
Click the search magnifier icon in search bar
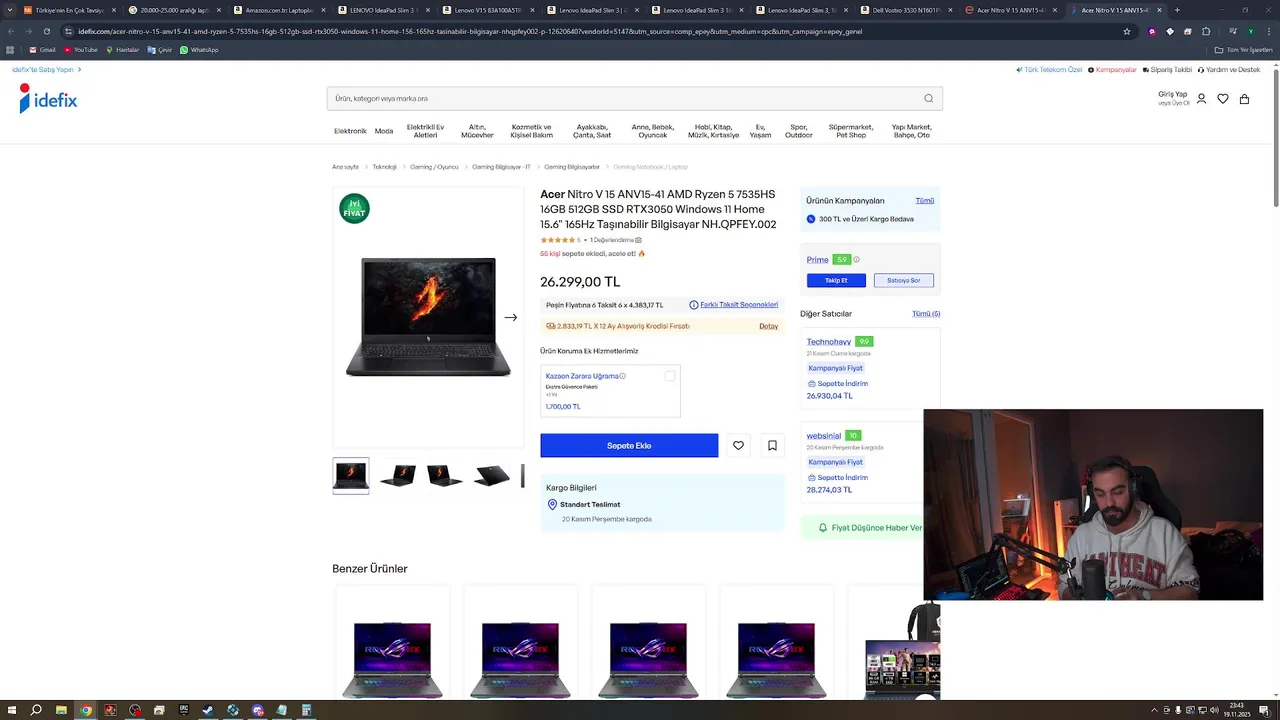(x=928, y=98)
